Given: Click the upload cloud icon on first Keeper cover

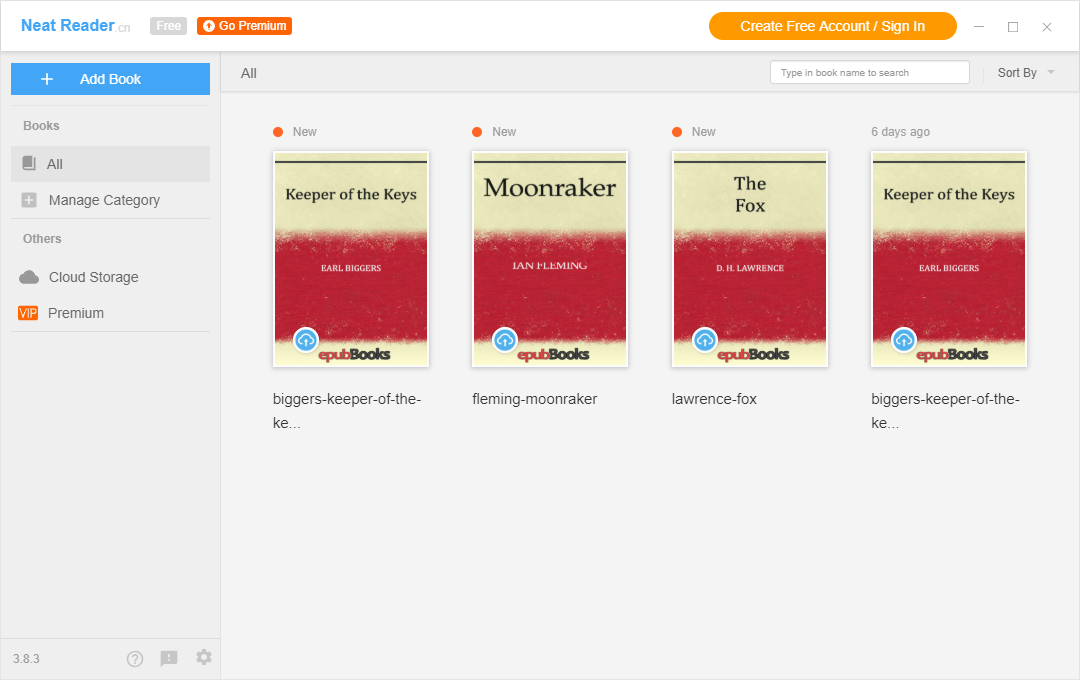Looking at the screenshot, I should [x=306, y=340].
